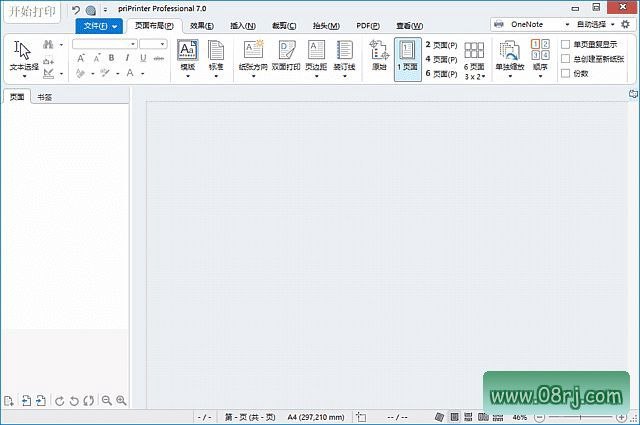Open the font name combo box

point(104,44)
